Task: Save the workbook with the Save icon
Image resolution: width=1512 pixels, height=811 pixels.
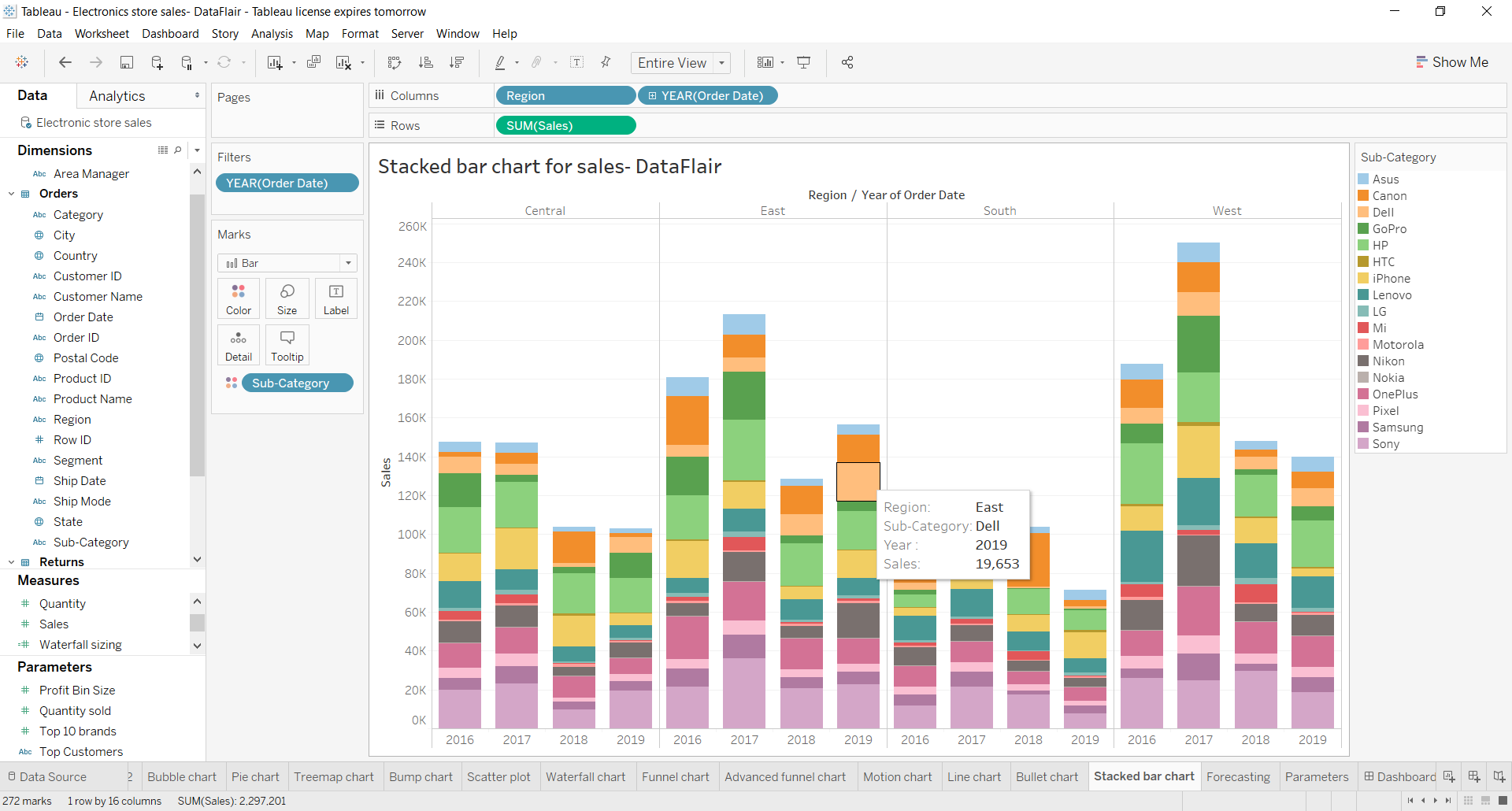Action: tap(126, 62)
